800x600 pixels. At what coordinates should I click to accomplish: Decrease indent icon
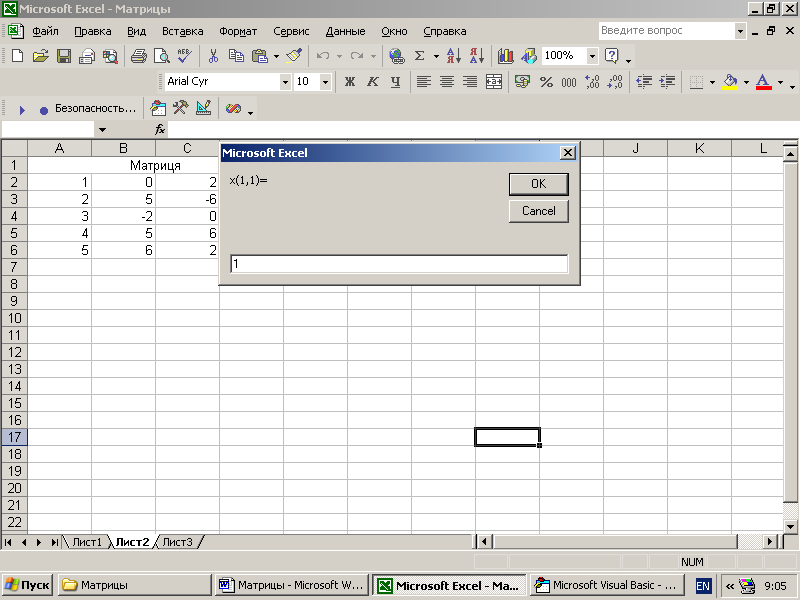644,82
